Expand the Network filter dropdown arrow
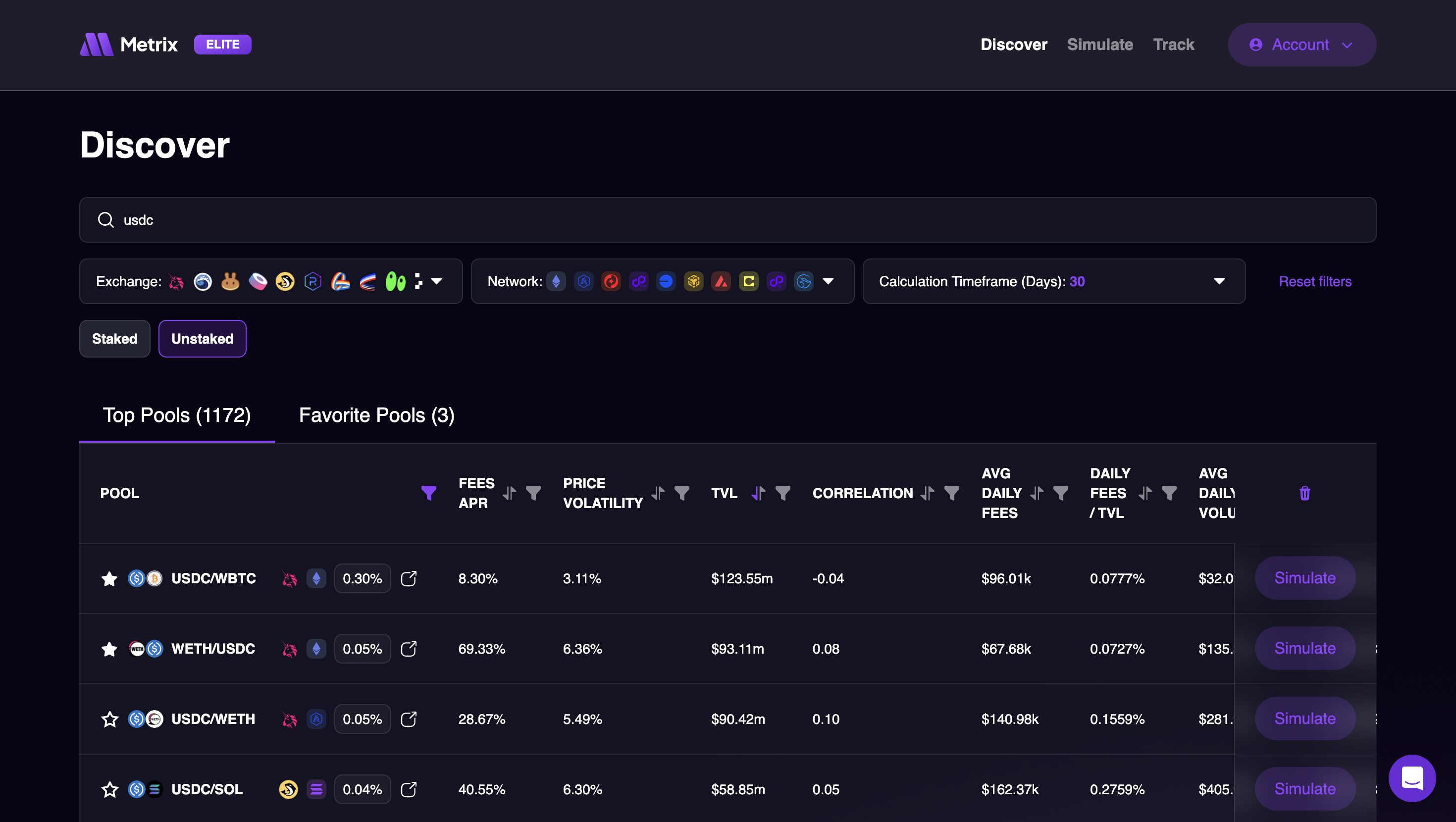The height and width of the screenshot is (822, 1456). point(829,281)
